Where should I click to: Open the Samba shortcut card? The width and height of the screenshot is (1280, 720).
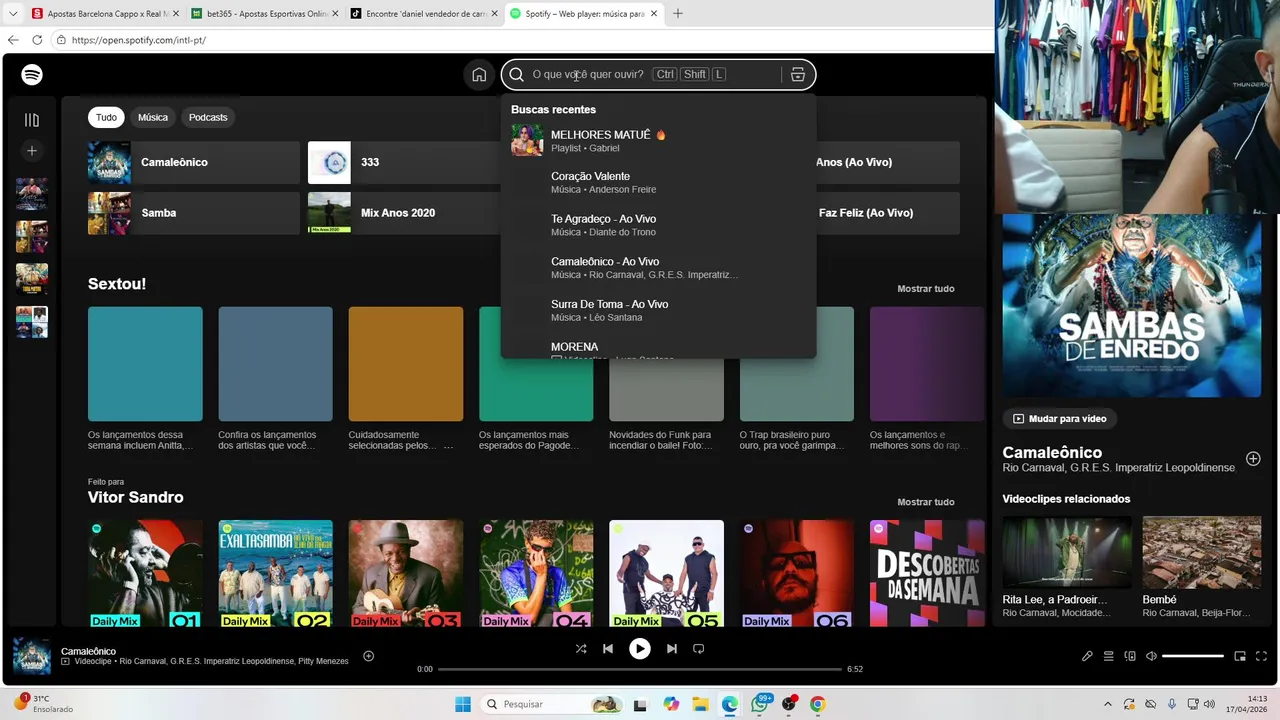click(194, 213)
